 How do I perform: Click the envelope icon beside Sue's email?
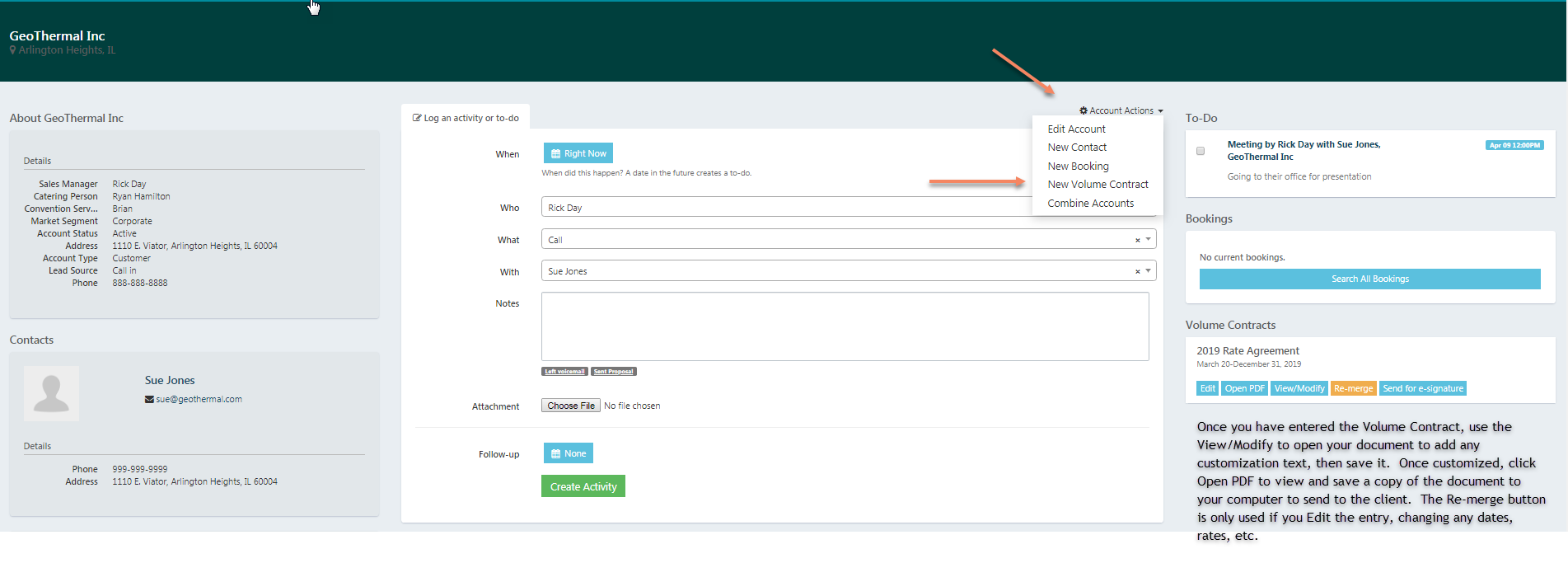coord(149,400)
